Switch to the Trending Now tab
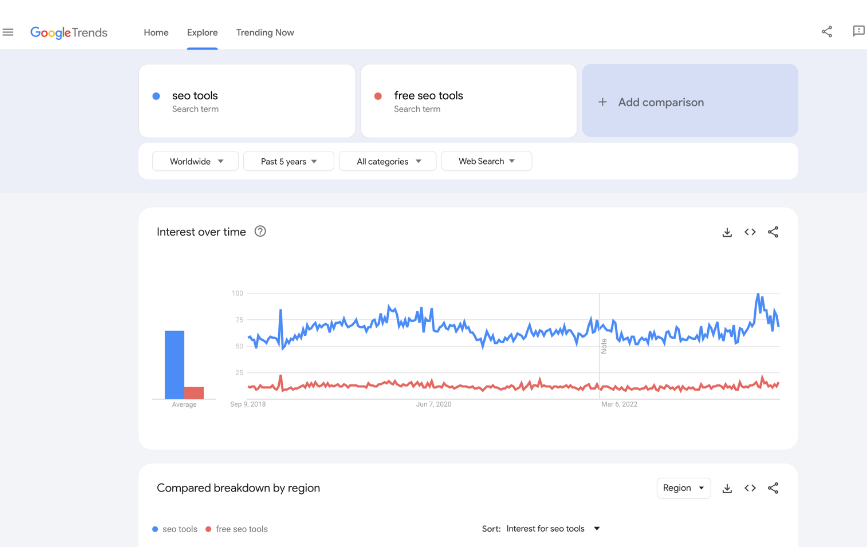Viewport: 867px width, 551px height. coord(265,33)
